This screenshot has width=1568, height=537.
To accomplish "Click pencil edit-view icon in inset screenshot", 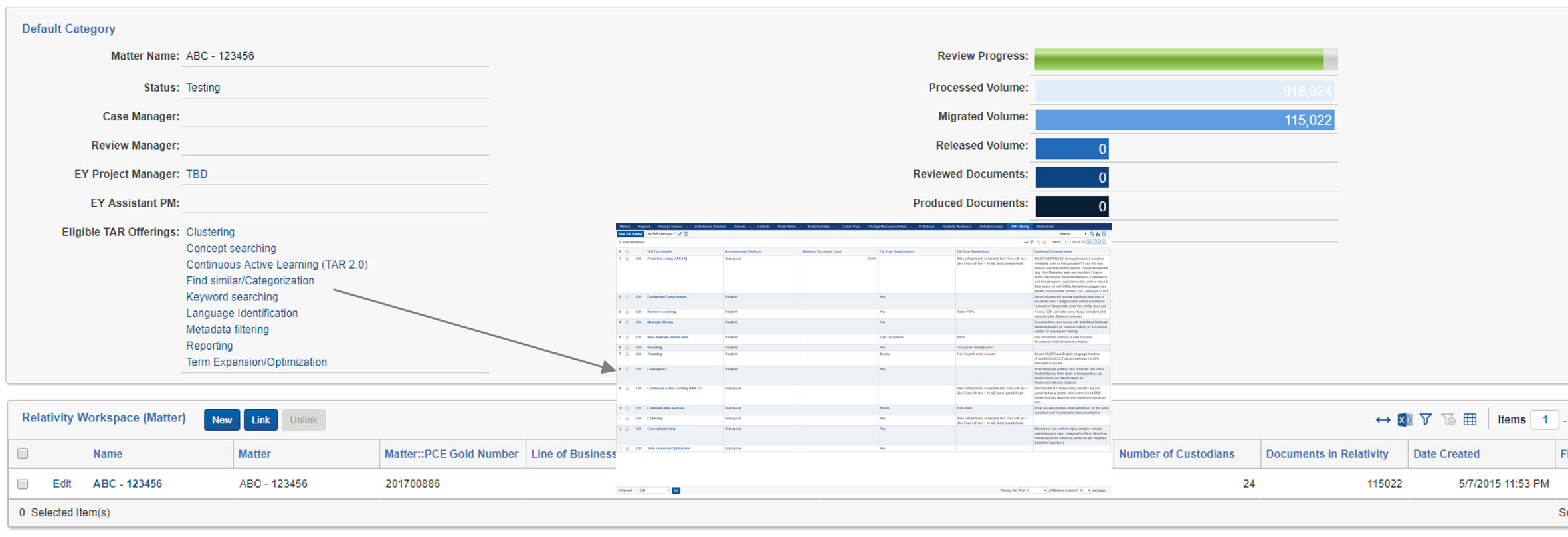I will [680, 234].
